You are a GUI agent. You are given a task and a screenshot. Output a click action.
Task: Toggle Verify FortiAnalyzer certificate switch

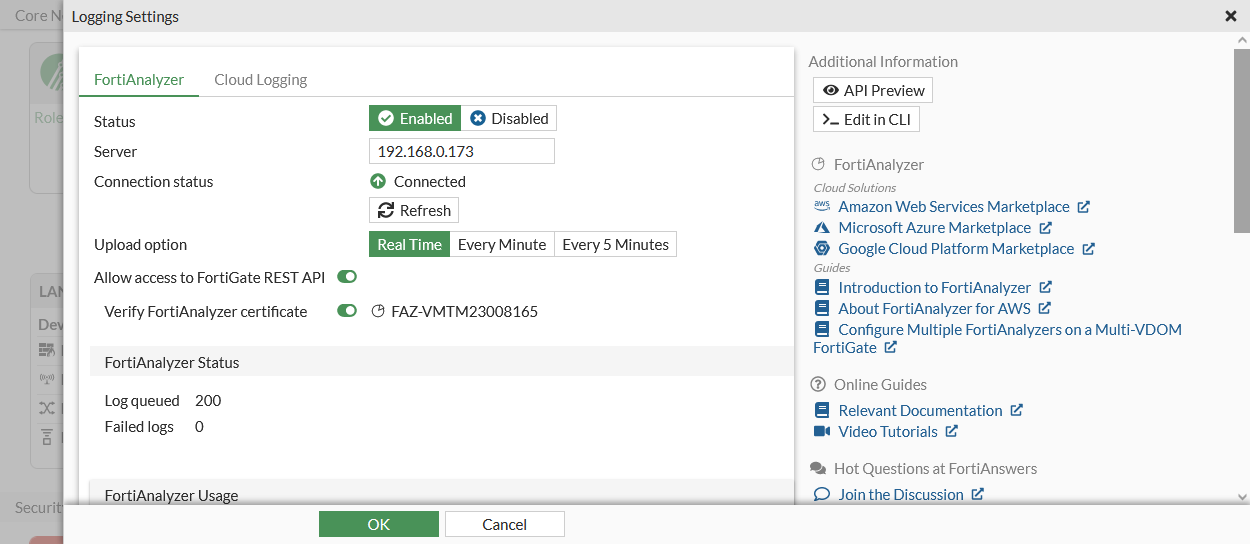pos(347,311)
